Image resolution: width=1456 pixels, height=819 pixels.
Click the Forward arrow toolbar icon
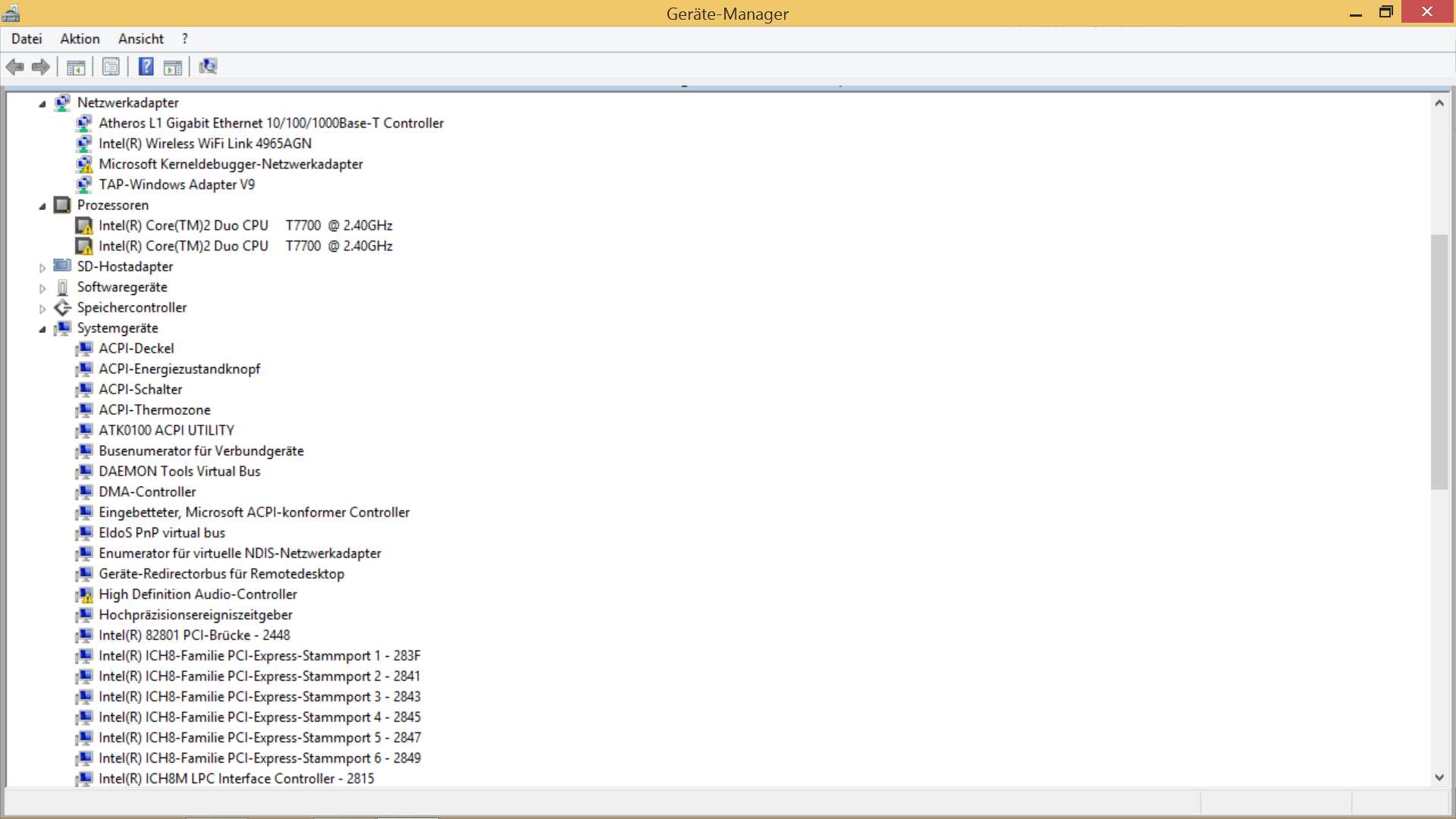(x=41, y=67)
